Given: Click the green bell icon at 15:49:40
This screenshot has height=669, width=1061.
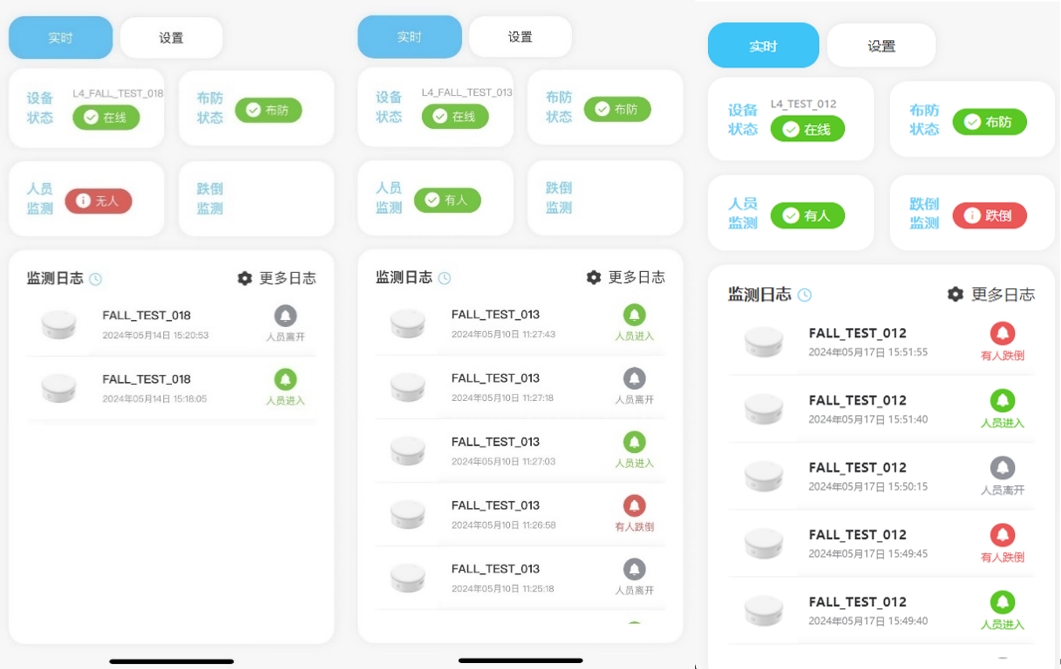Looking at the screenshot, I should coord(1002,602).
